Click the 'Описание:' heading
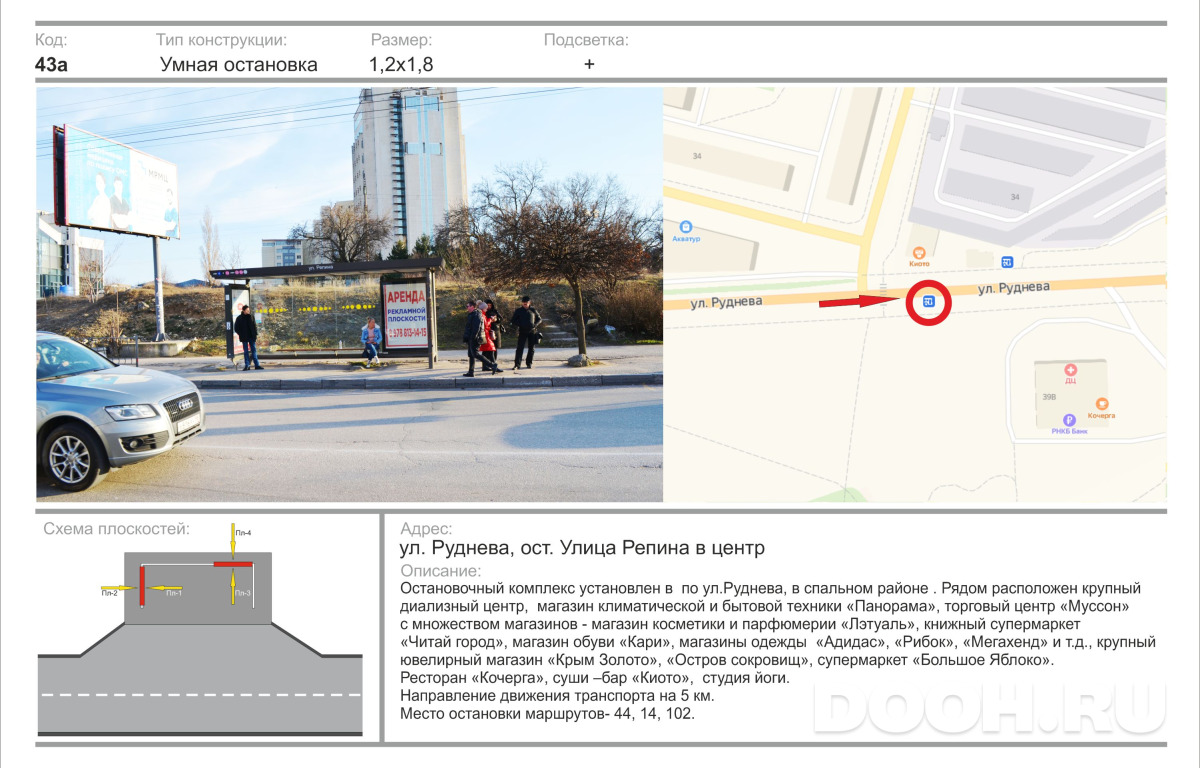 [x=440, y=571]
